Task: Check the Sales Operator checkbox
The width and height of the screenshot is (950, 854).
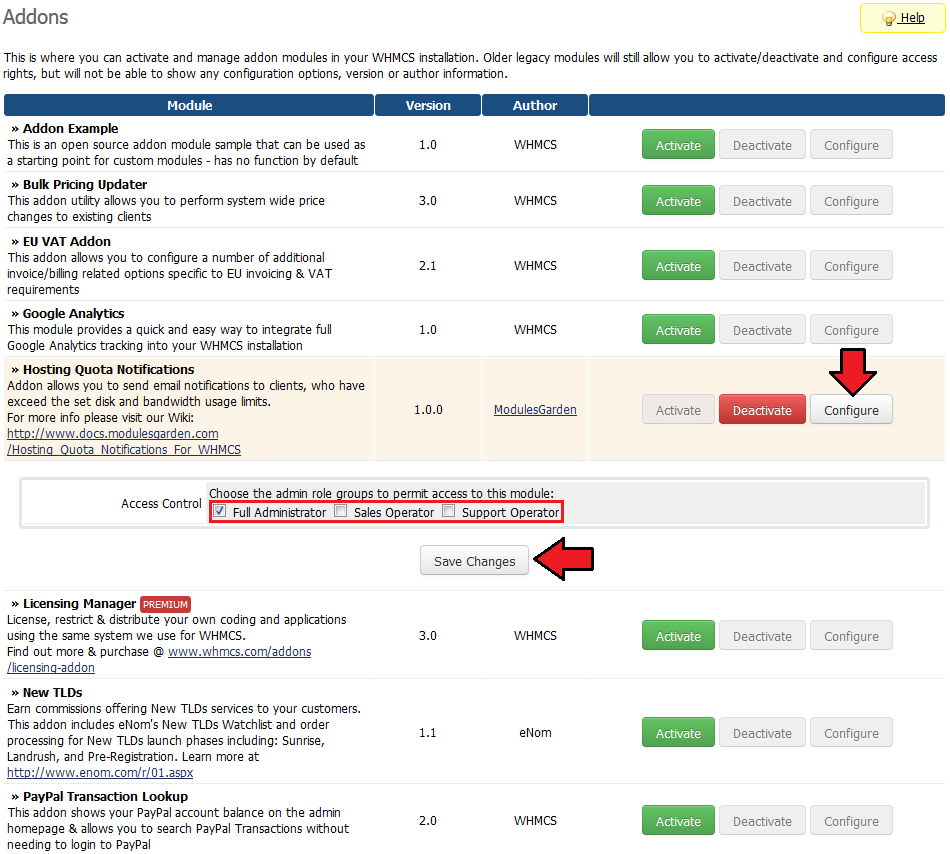Action: point(341,511)
